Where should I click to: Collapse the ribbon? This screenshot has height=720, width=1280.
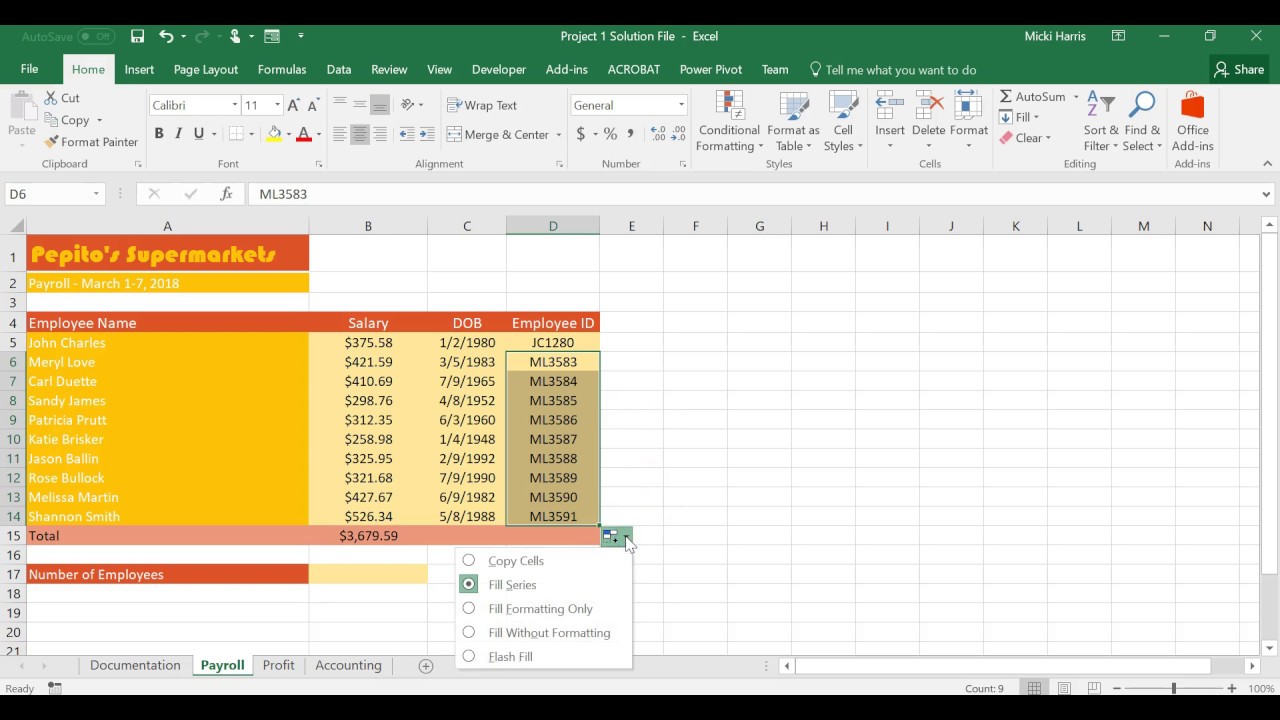tap(1267, 164)
